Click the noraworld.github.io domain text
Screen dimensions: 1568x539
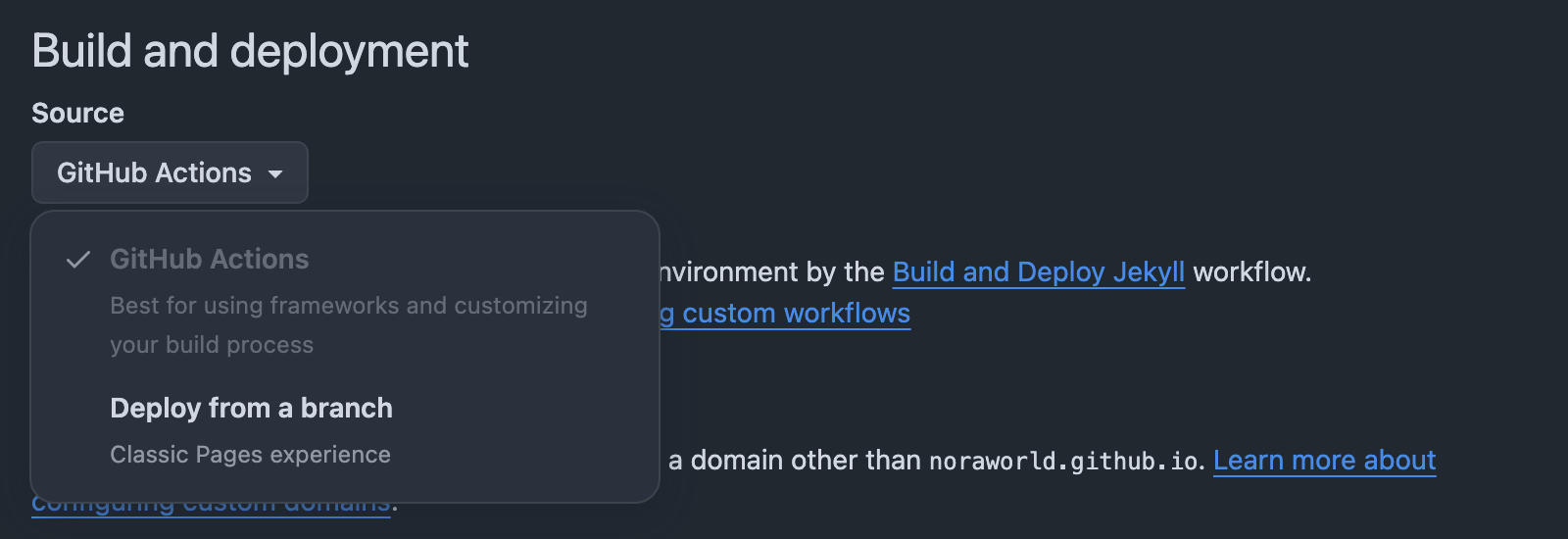click(1064, 461)
